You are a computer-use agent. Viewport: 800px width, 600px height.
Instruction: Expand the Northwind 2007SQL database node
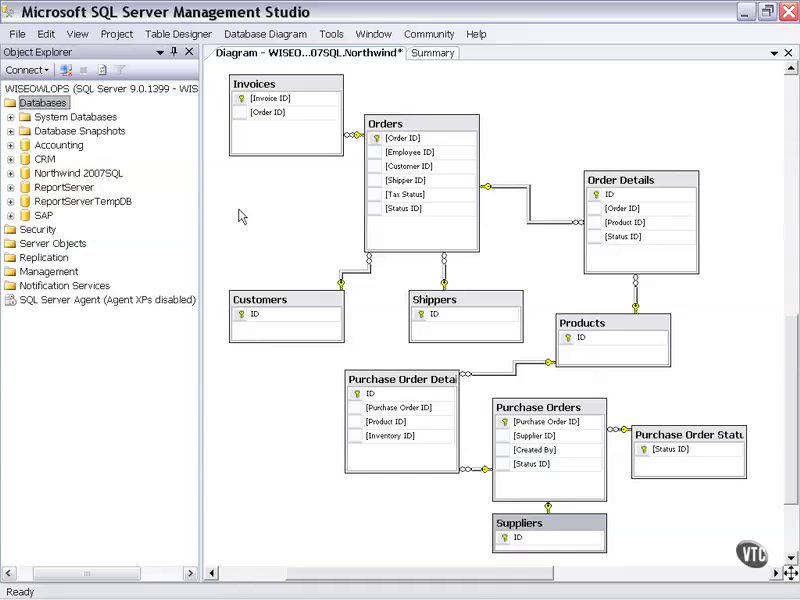pos(10,173)
